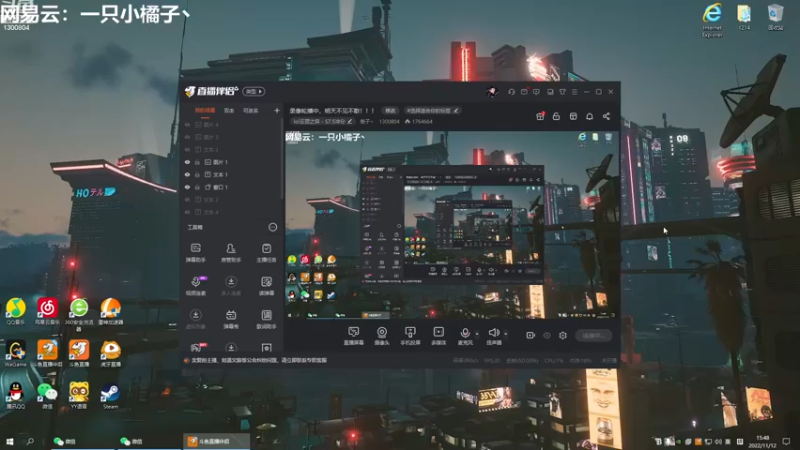Open customer service headset icon in title bar

click(511, 92)
